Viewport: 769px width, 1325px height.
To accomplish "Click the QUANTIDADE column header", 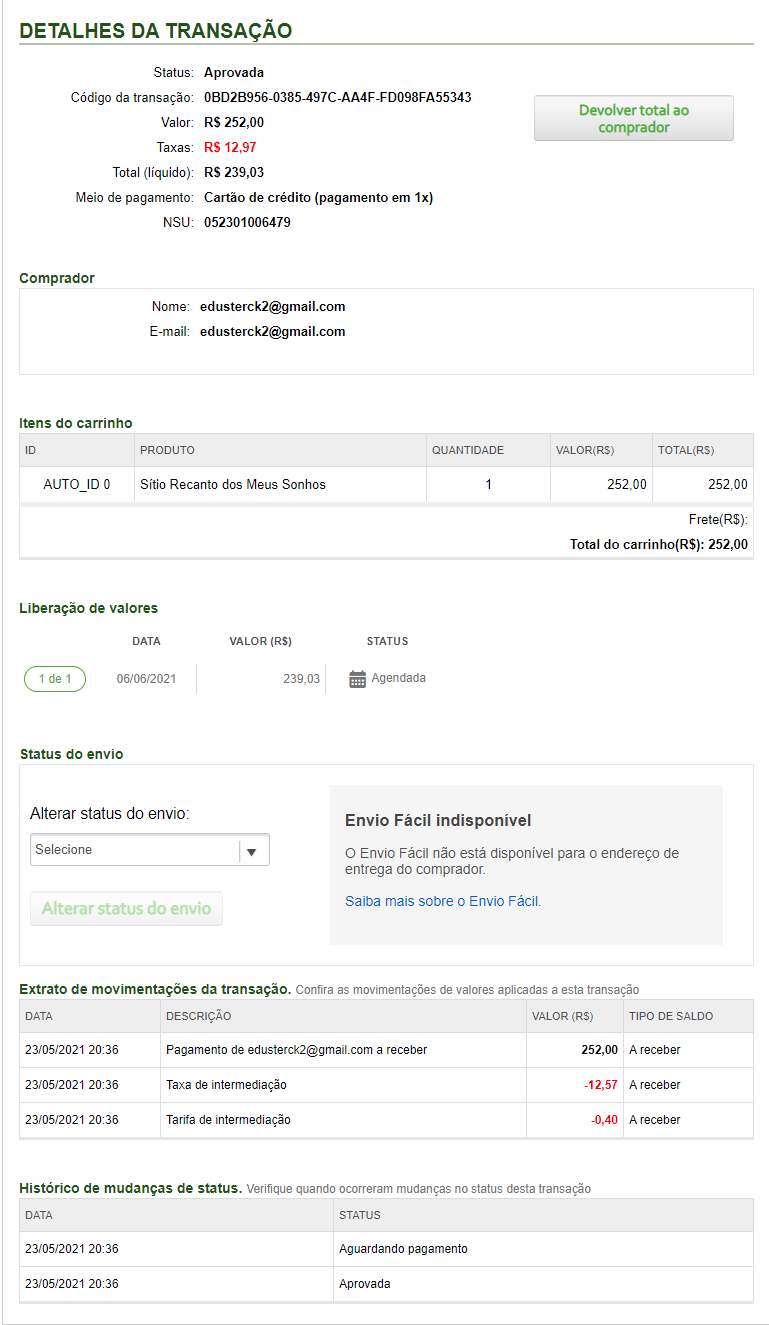I will tap(467, 451).
